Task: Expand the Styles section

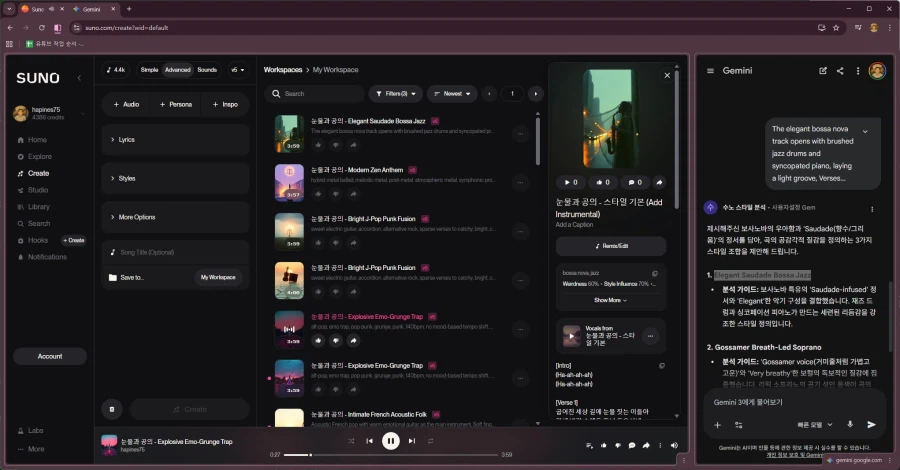Action: (x=175, y=179)
